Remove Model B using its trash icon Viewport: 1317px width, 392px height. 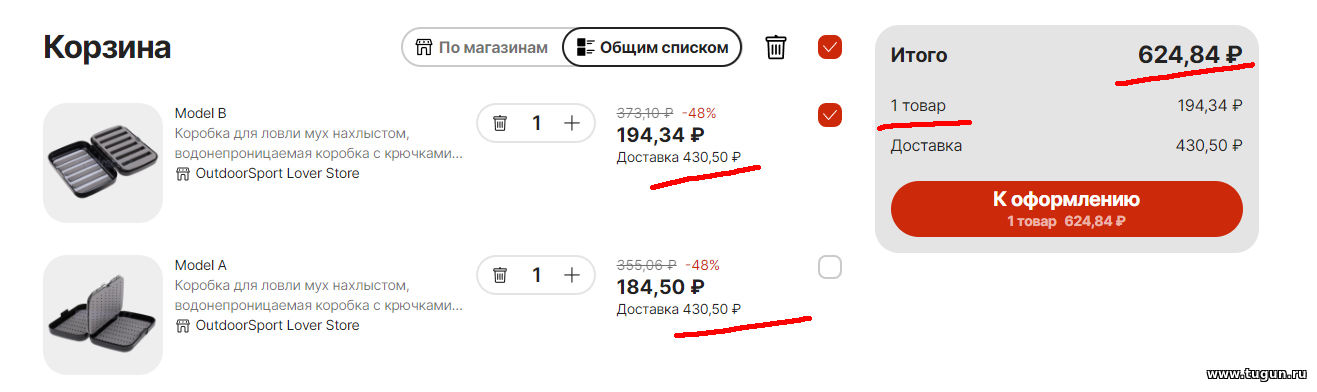(x=500, y=123)
